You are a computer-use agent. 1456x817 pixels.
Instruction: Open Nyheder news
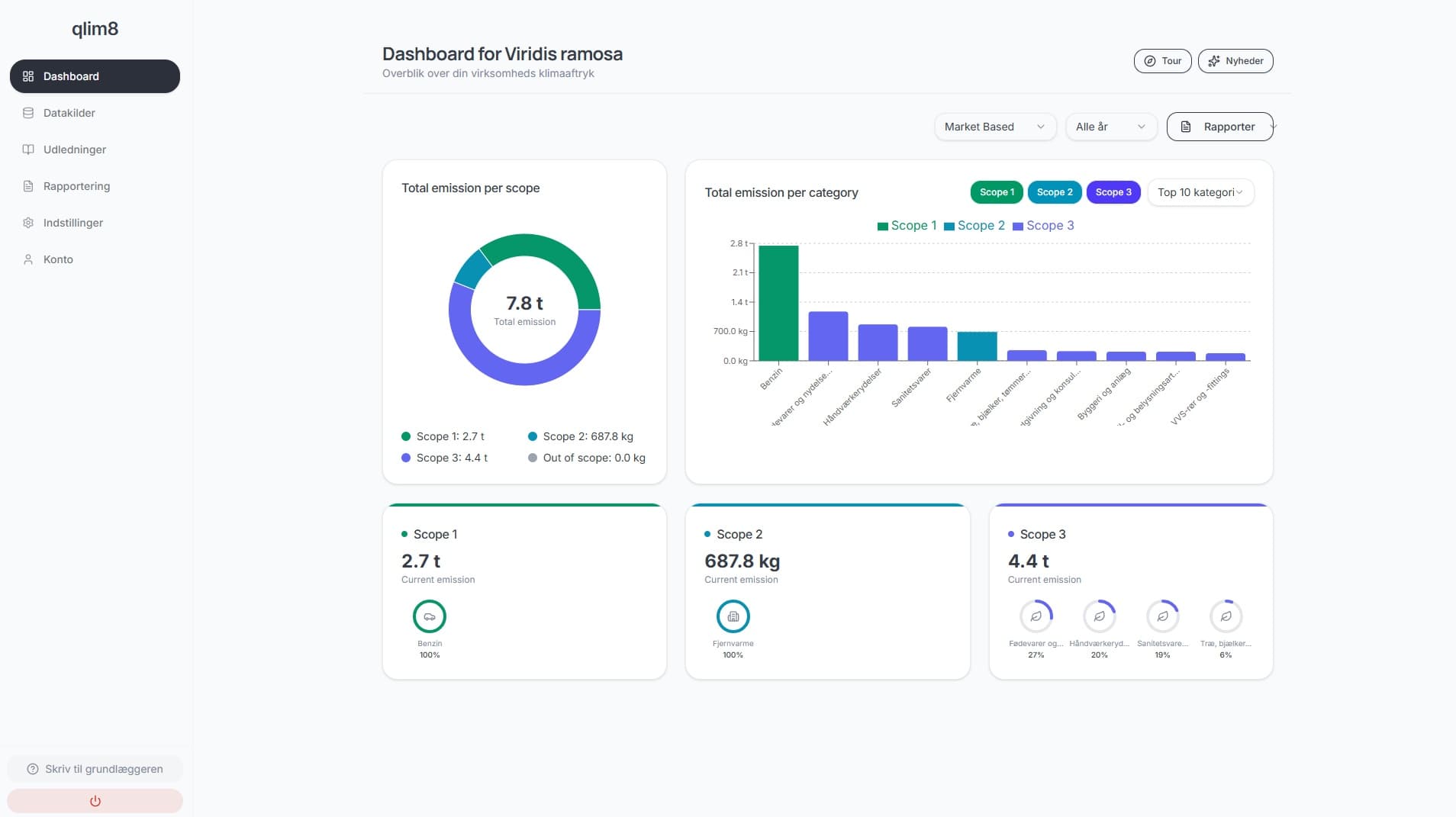pyautogui.click(x=1235, y=61)
